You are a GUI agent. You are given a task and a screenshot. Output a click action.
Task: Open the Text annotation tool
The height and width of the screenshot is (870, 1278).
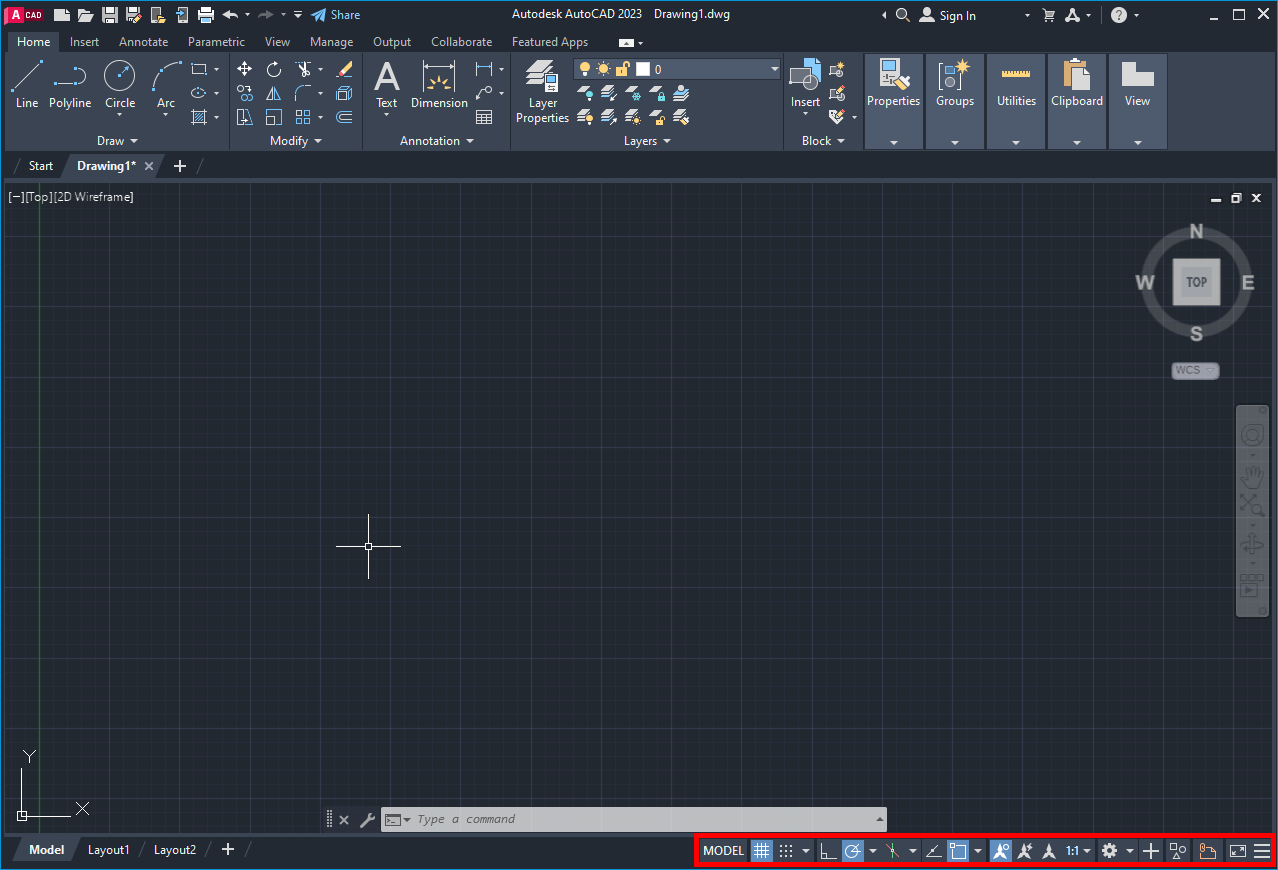tap(387, 85)
